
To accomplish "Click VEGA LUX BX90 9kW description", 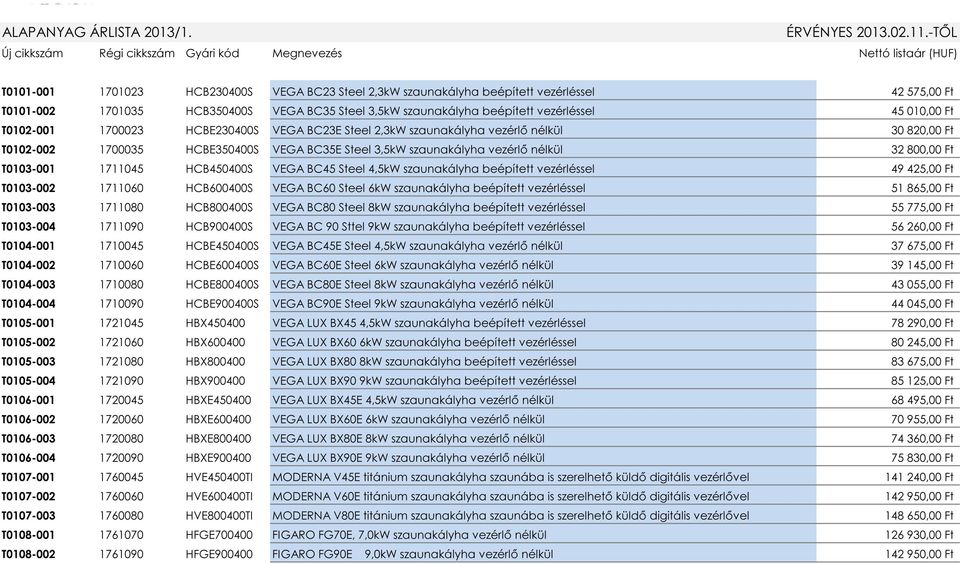I will click(424, 381).
